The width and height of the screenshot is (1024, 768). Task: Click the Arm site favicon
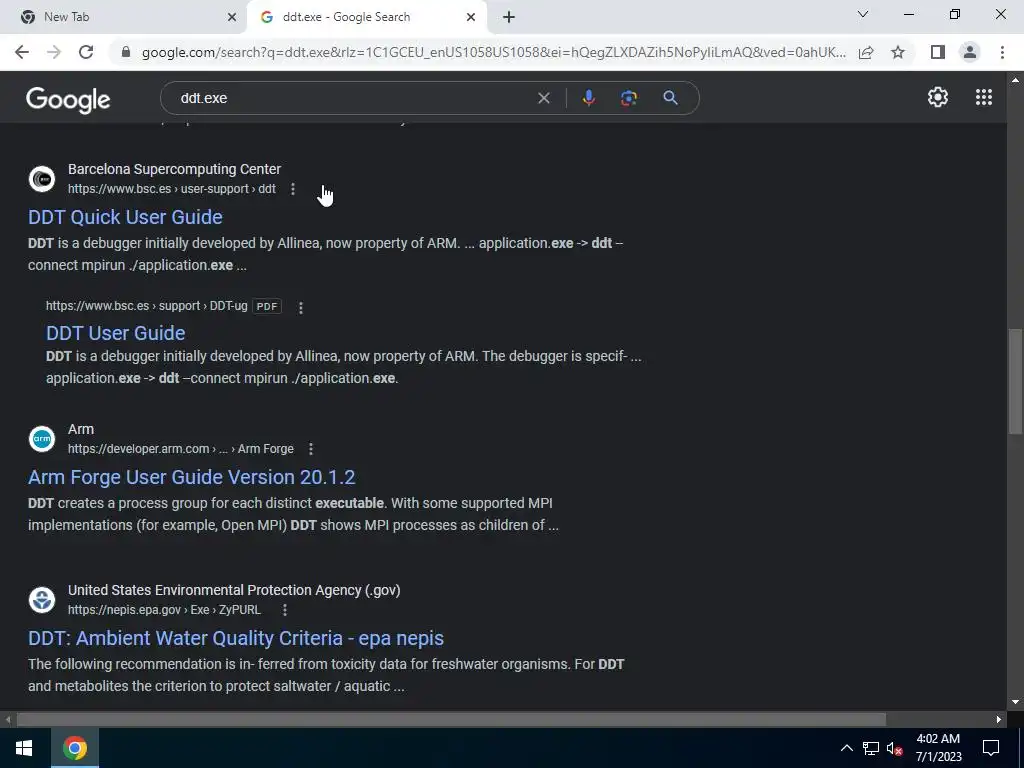click(42, 439)
